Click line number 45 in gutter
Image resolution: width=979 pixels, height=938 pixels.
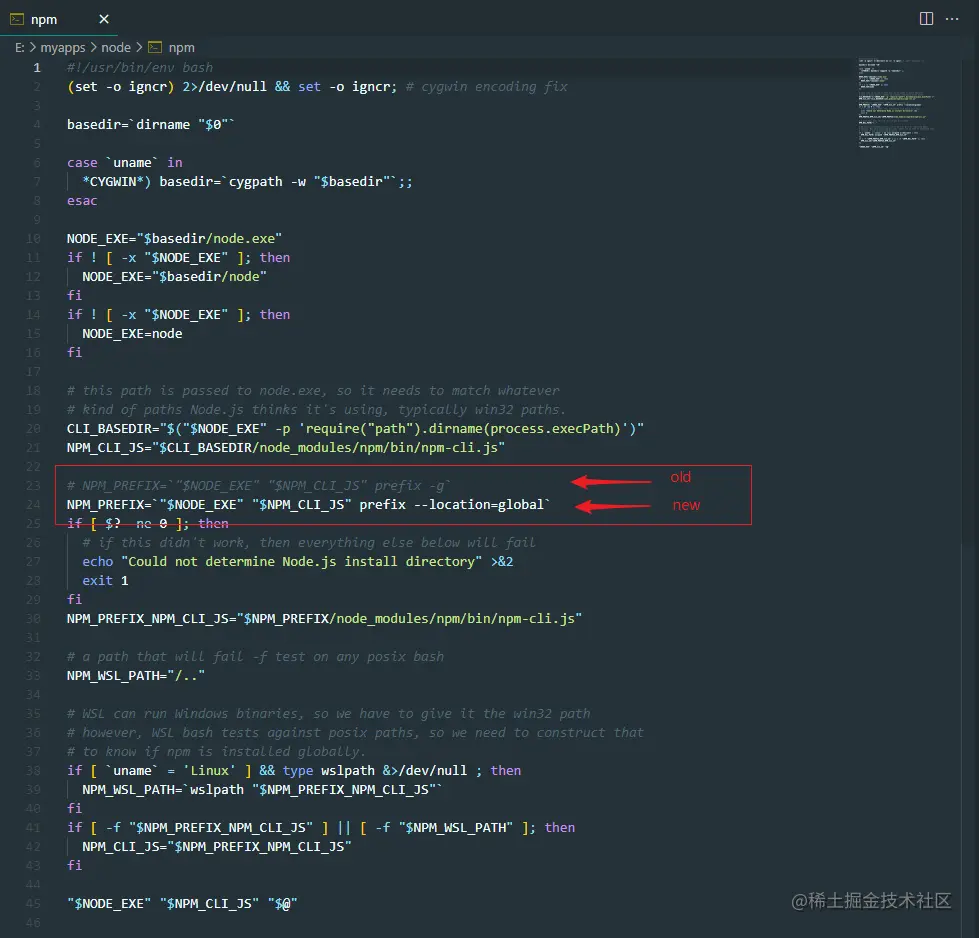click(x=34, y=904)
